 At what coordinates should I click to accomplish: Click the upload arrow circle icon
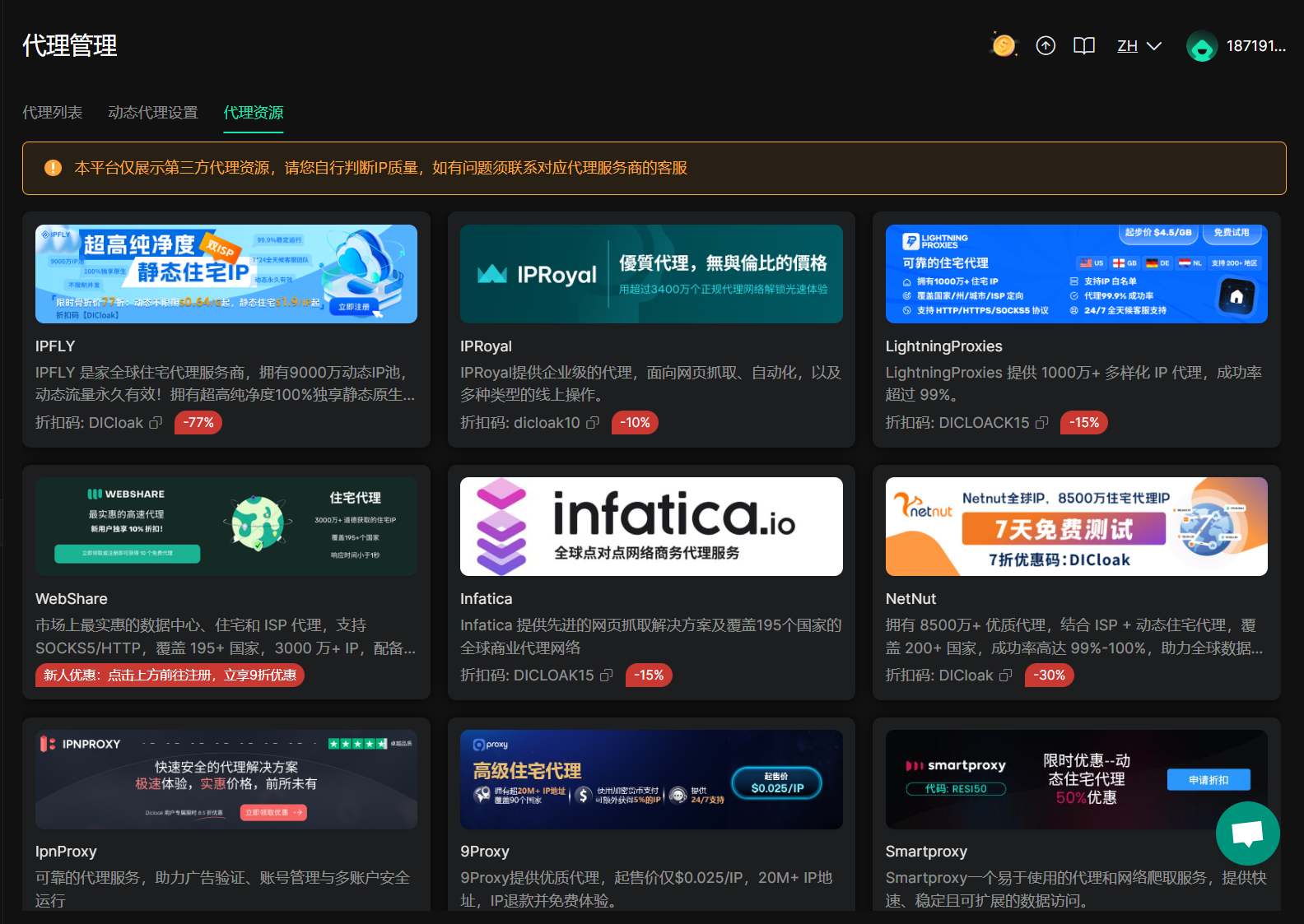coord(1046,46)
